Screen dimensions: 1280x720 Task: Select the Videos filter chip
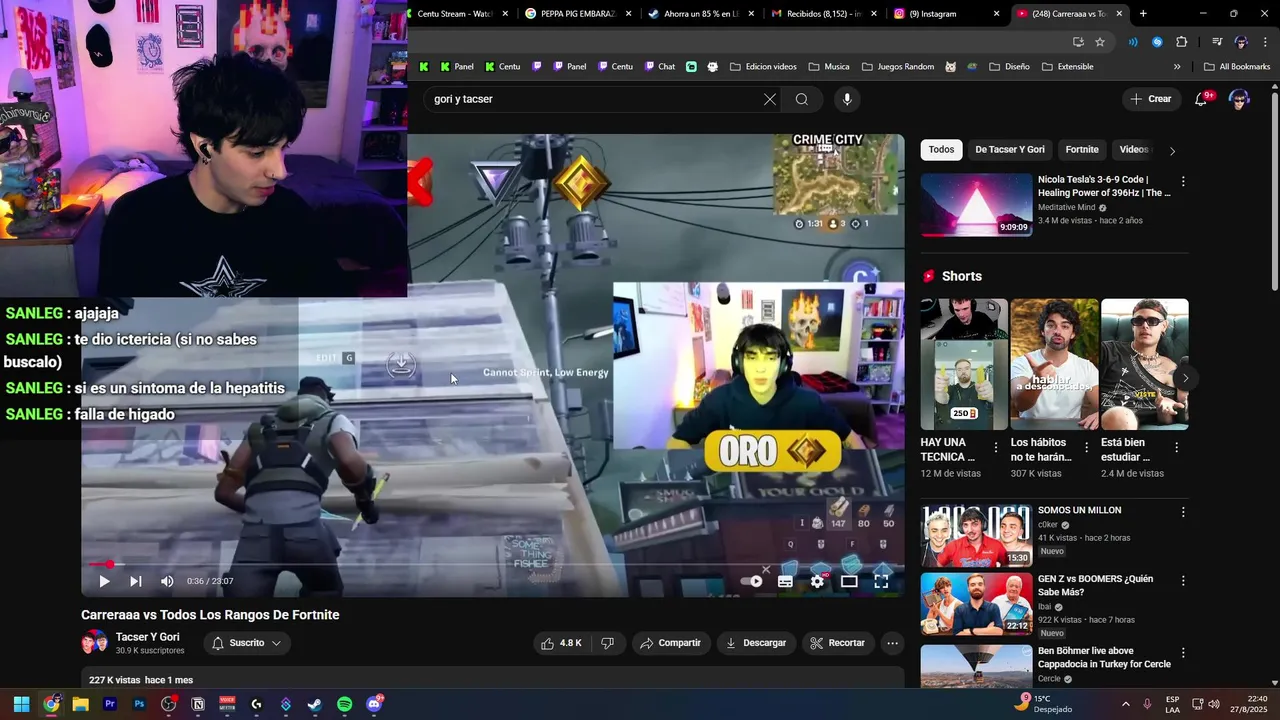click(1134, 150)
